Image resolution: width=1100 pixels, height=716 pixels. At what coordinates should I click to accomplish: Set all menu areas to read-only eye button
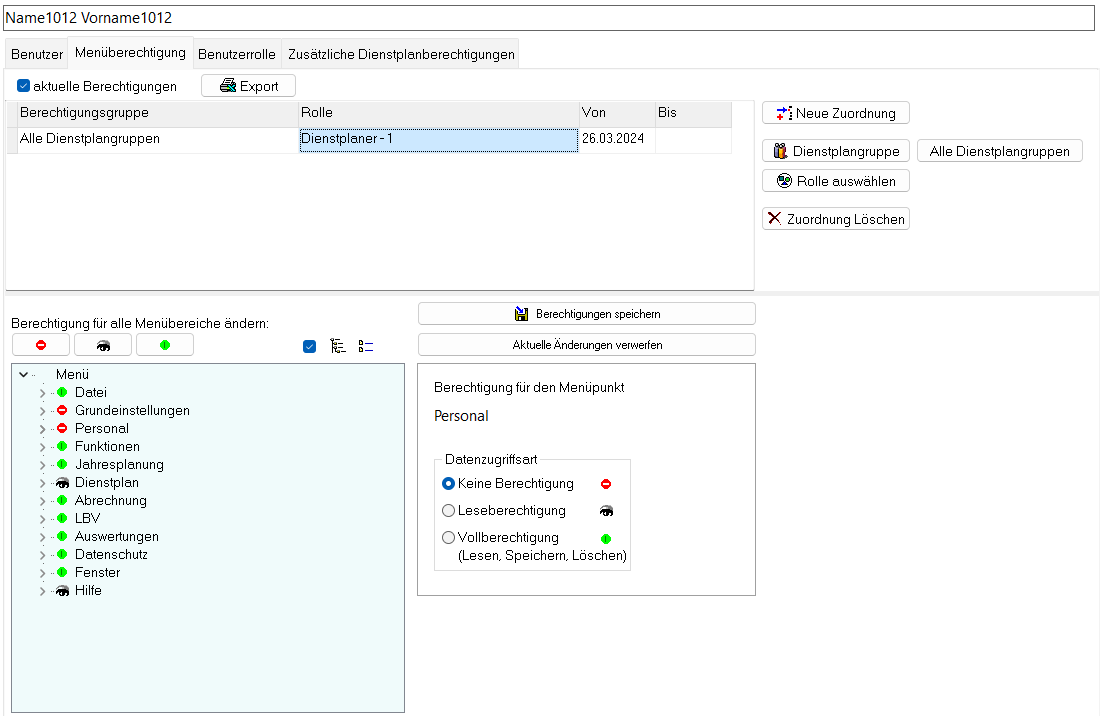(103, 345)
